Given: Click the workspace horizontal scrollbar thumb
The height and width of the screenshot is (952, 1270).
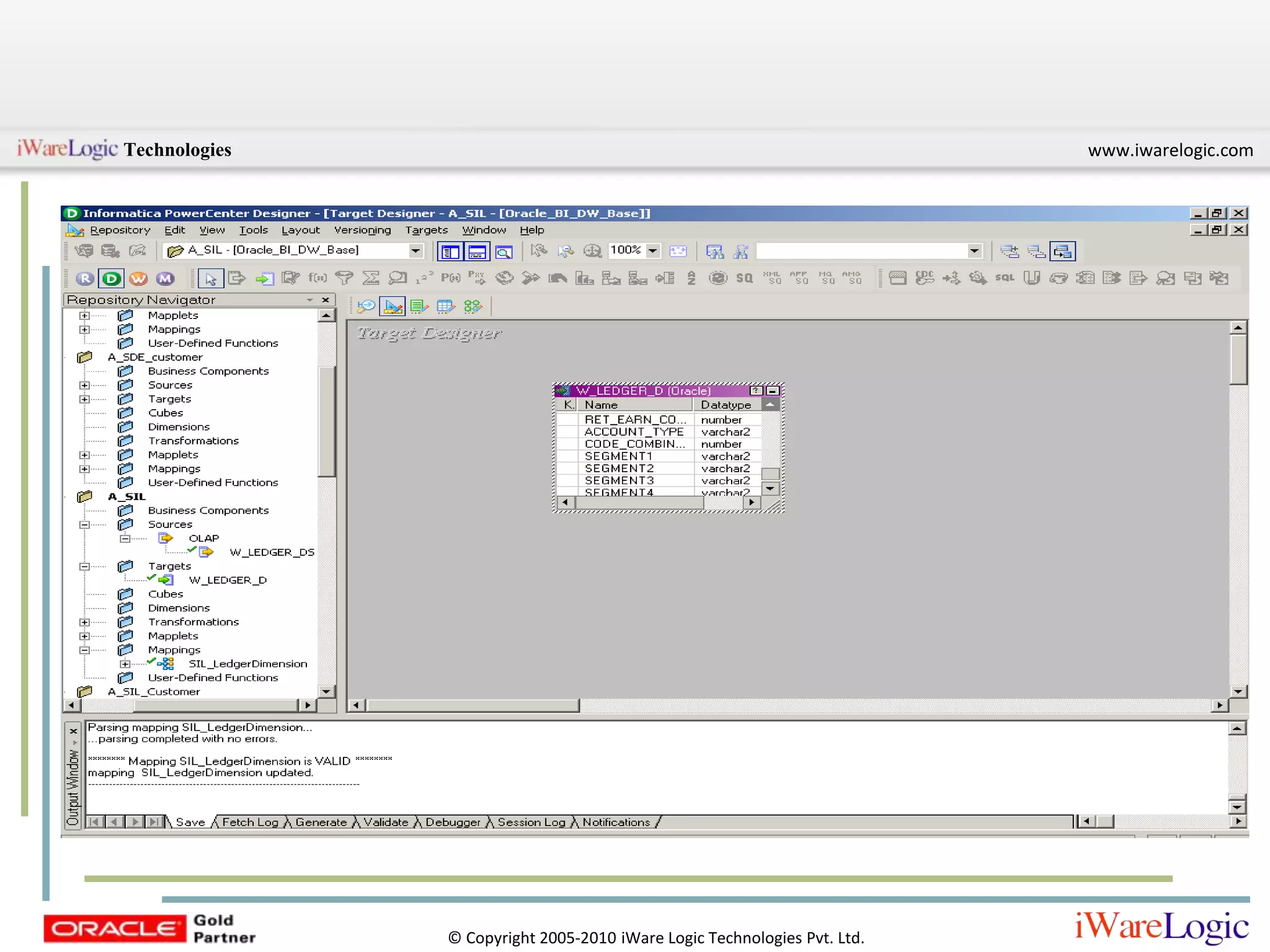Looking at the screenshot, I should (x=471, y=705).
